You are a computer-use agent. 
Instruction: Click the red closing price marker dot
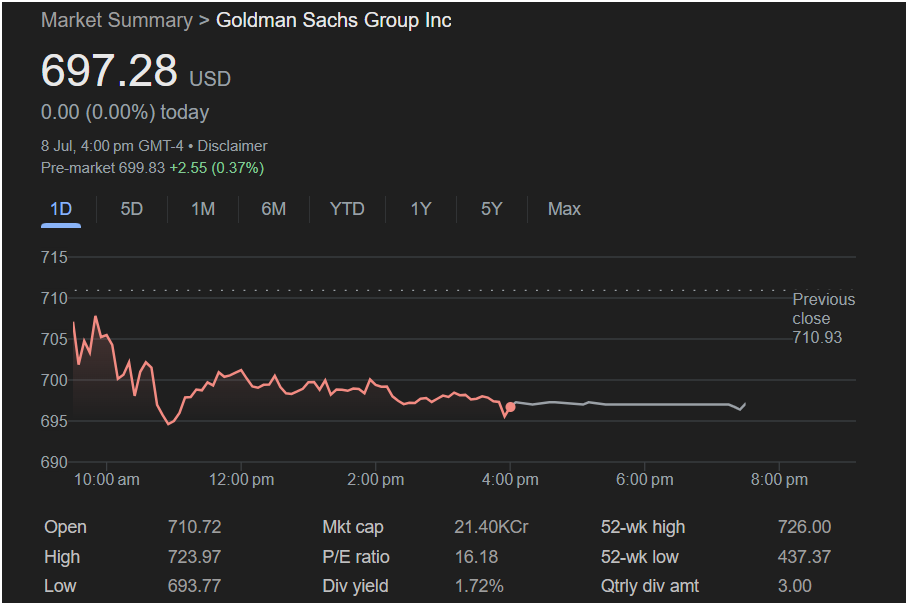click(x=510, y=407)
